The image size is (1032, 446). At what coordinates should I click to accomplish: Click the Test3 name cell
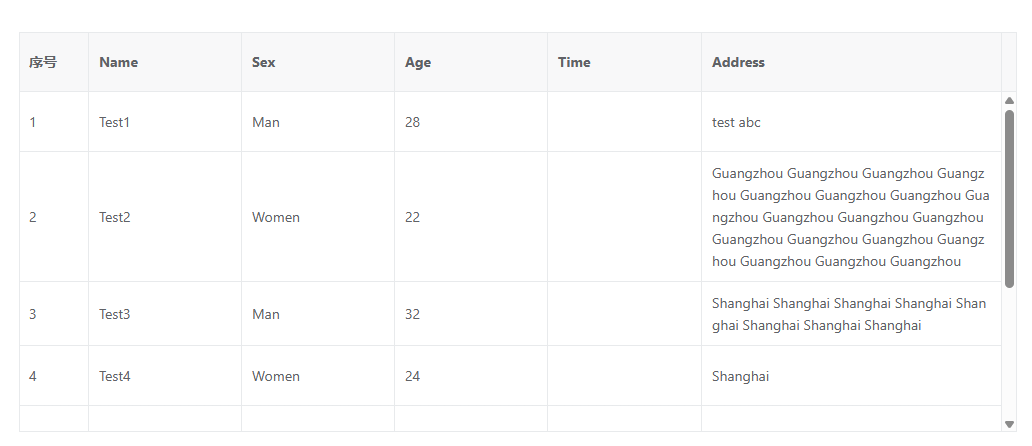(115, 314)
